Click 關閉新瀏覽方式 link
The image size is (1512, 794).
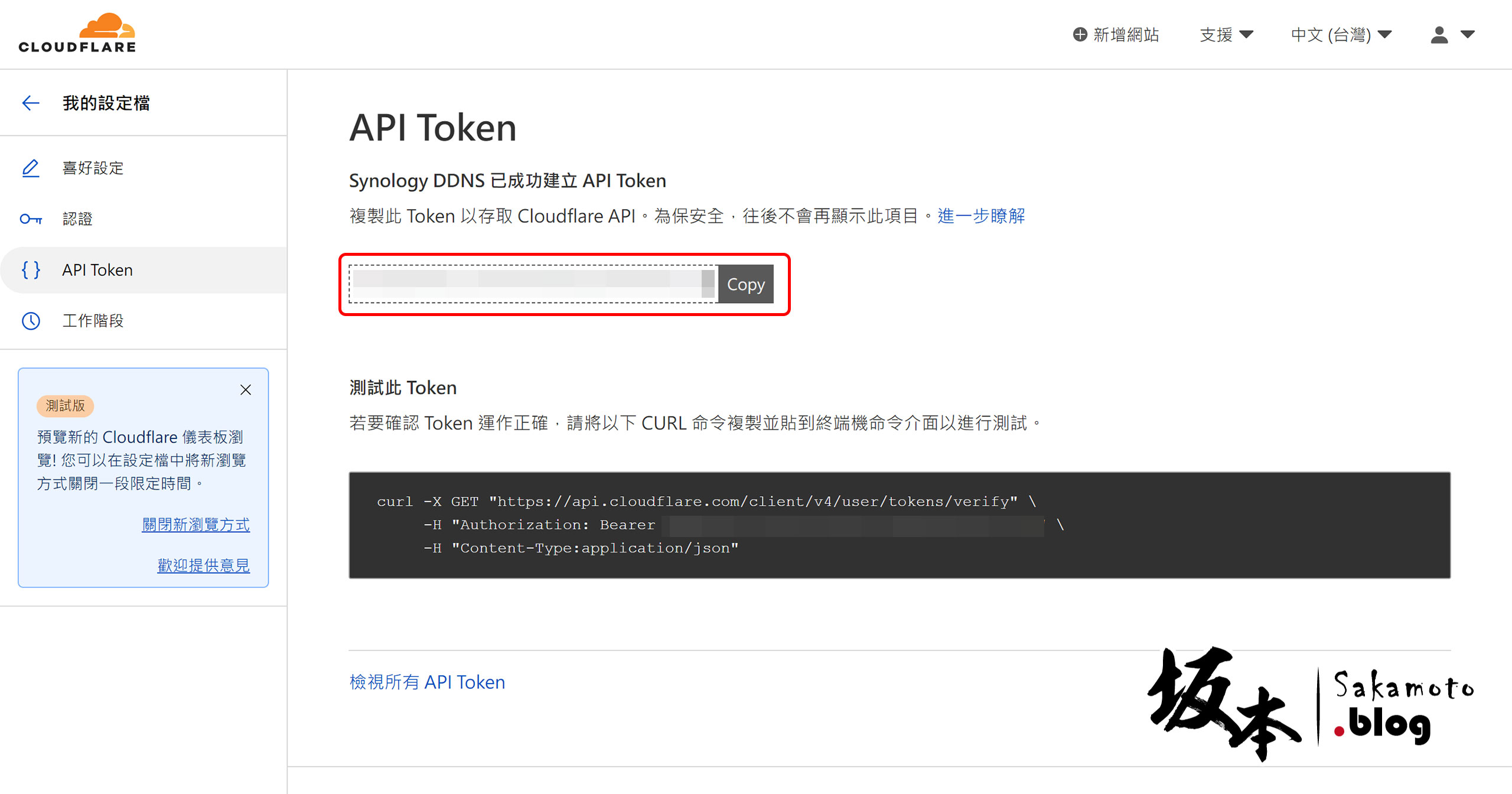tap(195, 525)
